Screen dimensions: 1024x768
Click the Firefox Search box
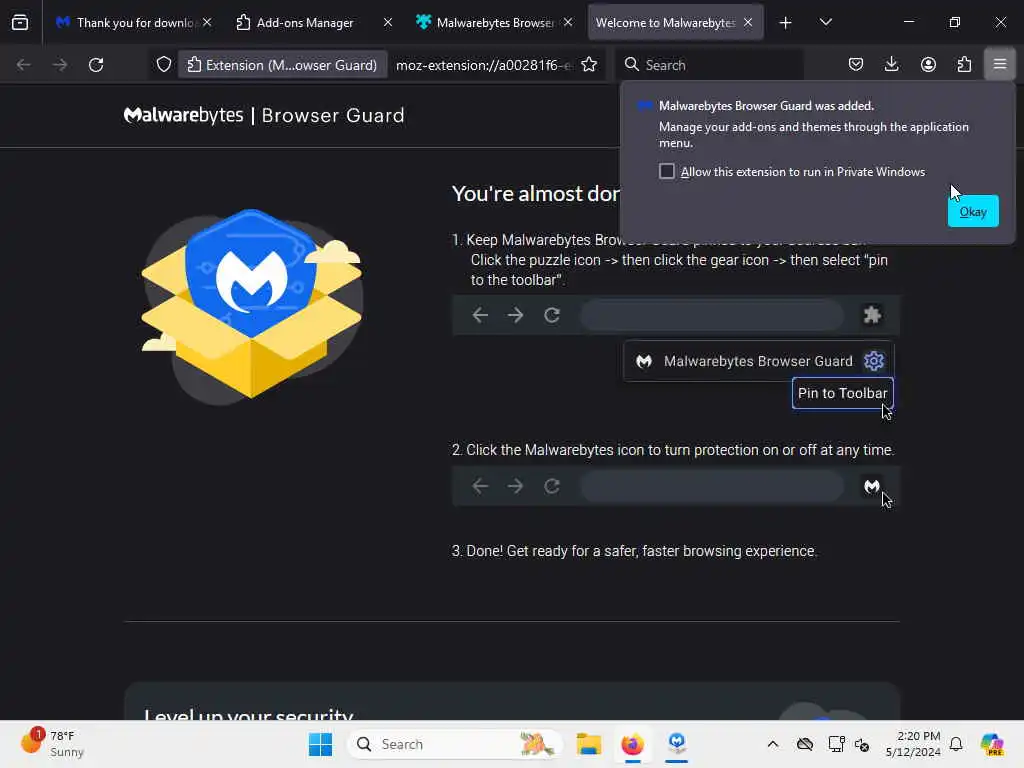point(709,65)
